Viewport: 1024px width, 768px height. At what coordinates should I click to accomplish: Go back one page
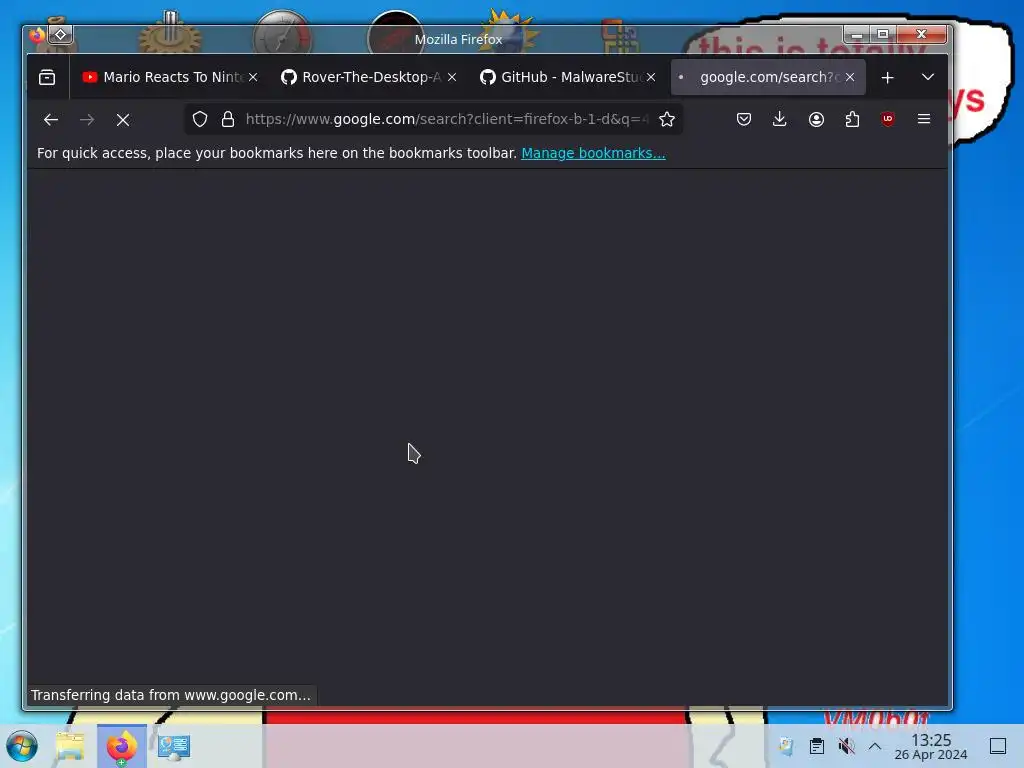pyautogui.click(x=50, y=120)
